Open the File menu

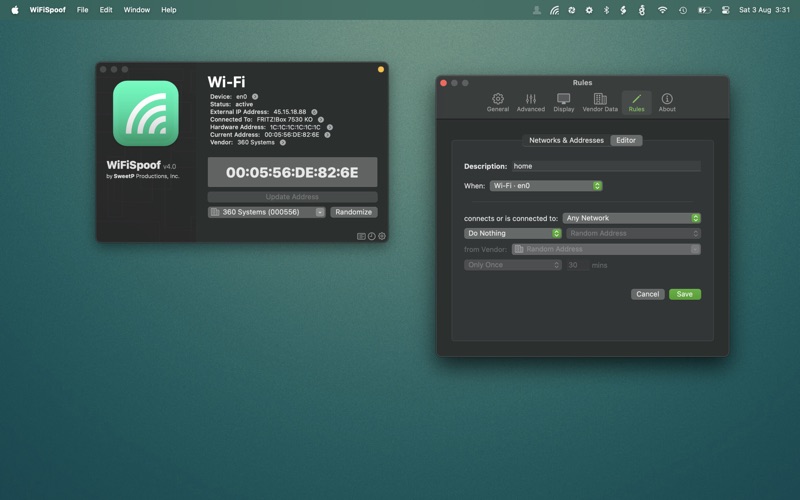click(x=82, y=10)
